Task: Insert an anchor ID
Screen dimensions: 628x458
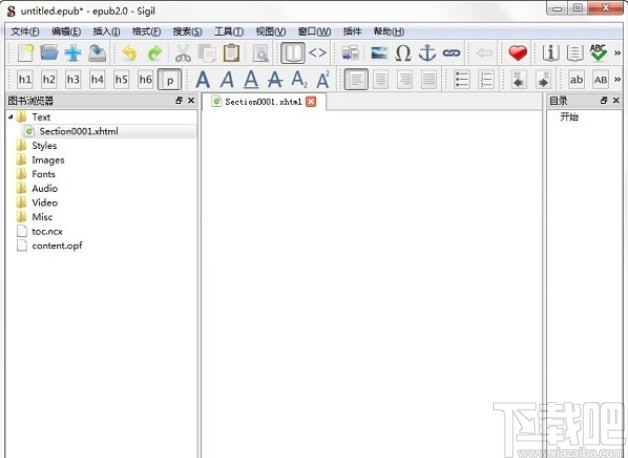Action: tap(427, 53)
